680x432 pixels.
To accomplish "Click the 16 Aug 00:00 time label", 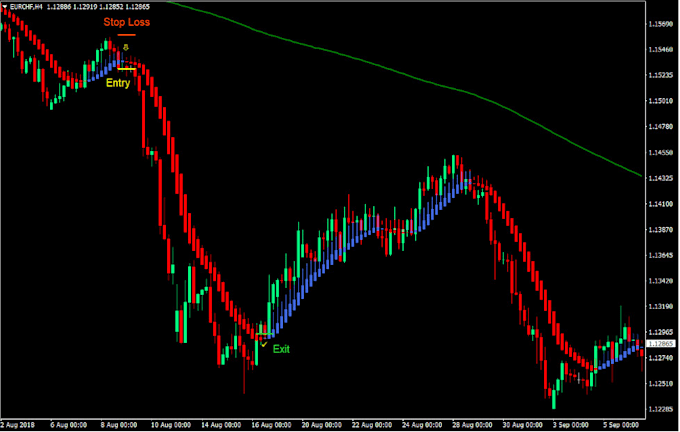I will coord(271,425).
